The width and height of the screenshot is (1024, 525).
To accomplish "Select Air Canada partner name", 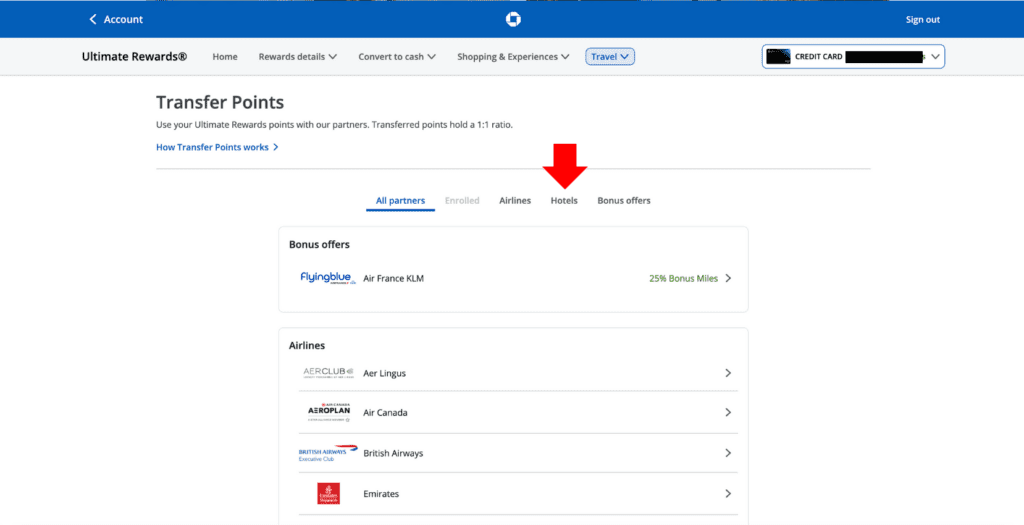I will pyautogui.click(x=385, y=413).
